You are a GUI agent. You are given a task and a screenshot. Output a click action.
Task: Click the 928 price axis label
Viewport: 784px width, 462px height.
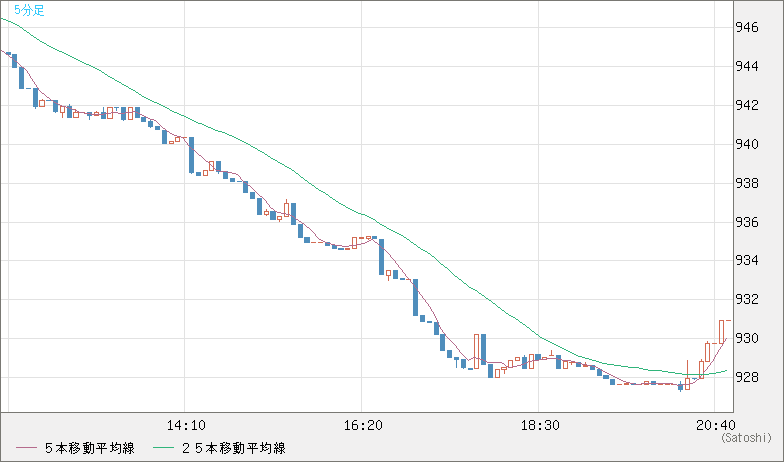click(746, 378)
